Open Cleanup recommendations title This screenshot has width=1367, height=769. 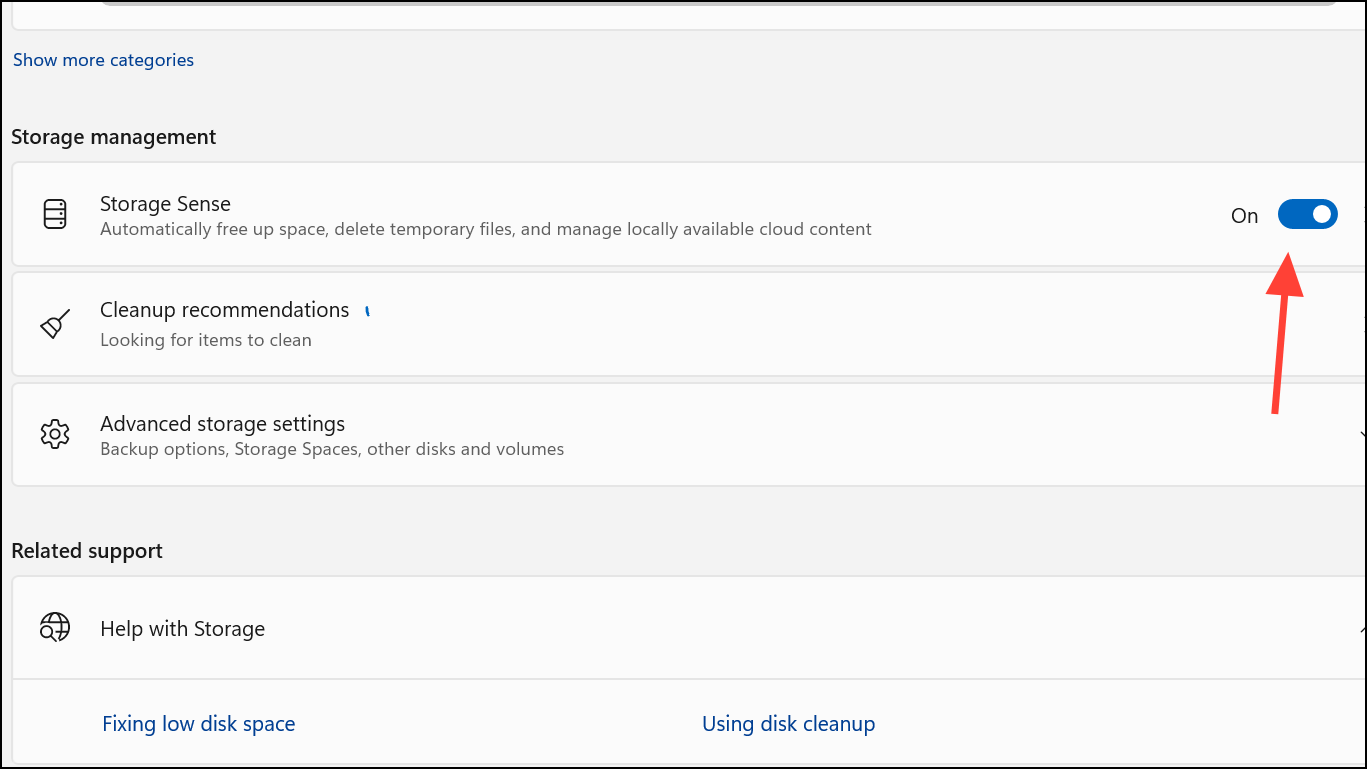[x=224, y=310]
